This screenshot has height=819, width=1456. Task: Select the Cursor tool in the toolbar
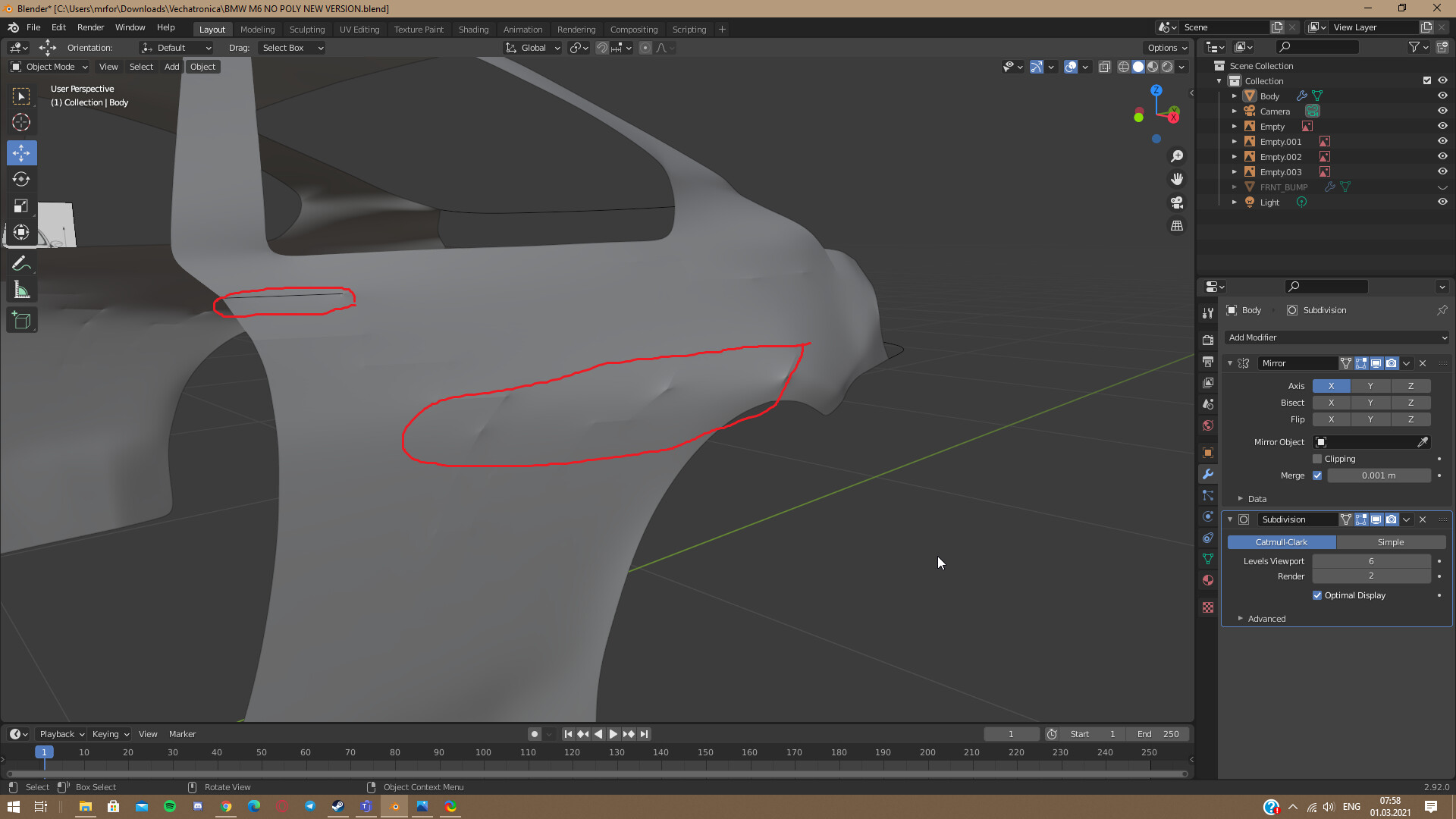(x=21, y=122)
